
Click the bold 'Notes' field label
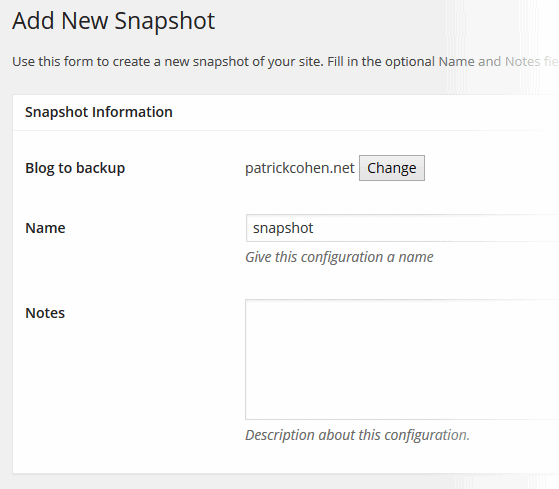pyautogui.click(x=45, y=313)
